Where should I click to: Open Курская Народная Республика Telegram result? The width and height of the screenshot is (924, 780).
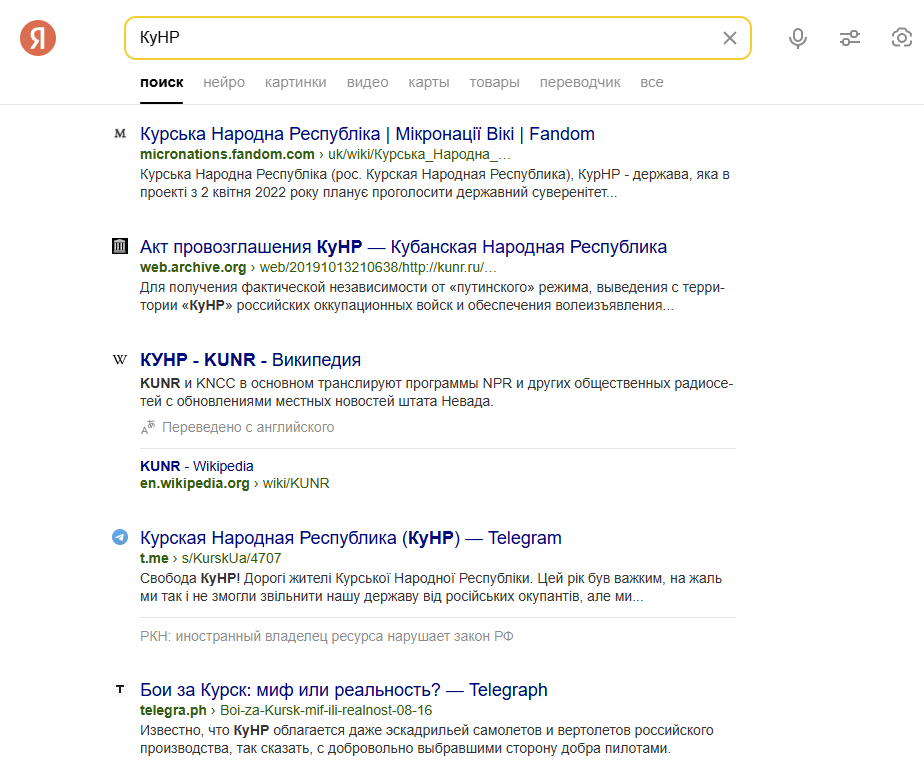(351, 538)
